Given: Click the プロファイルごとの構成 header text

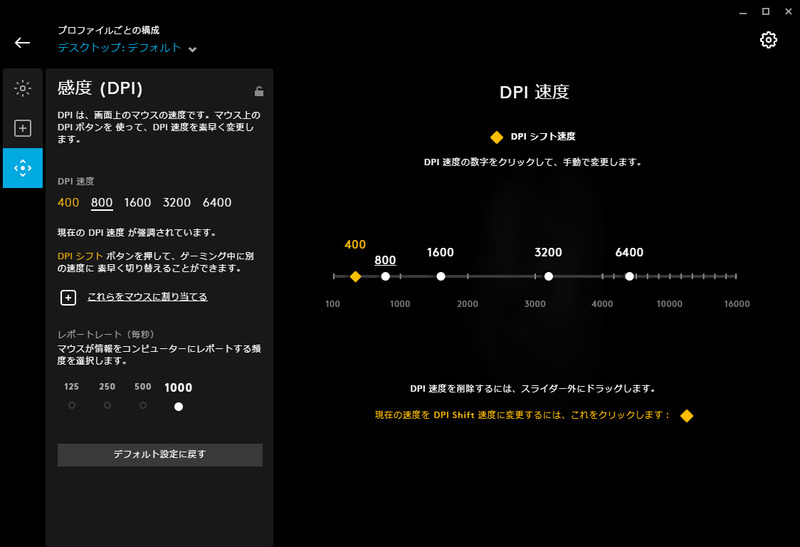Looking at the screenshot, I should pyautogui.click(x=109, y=30).
